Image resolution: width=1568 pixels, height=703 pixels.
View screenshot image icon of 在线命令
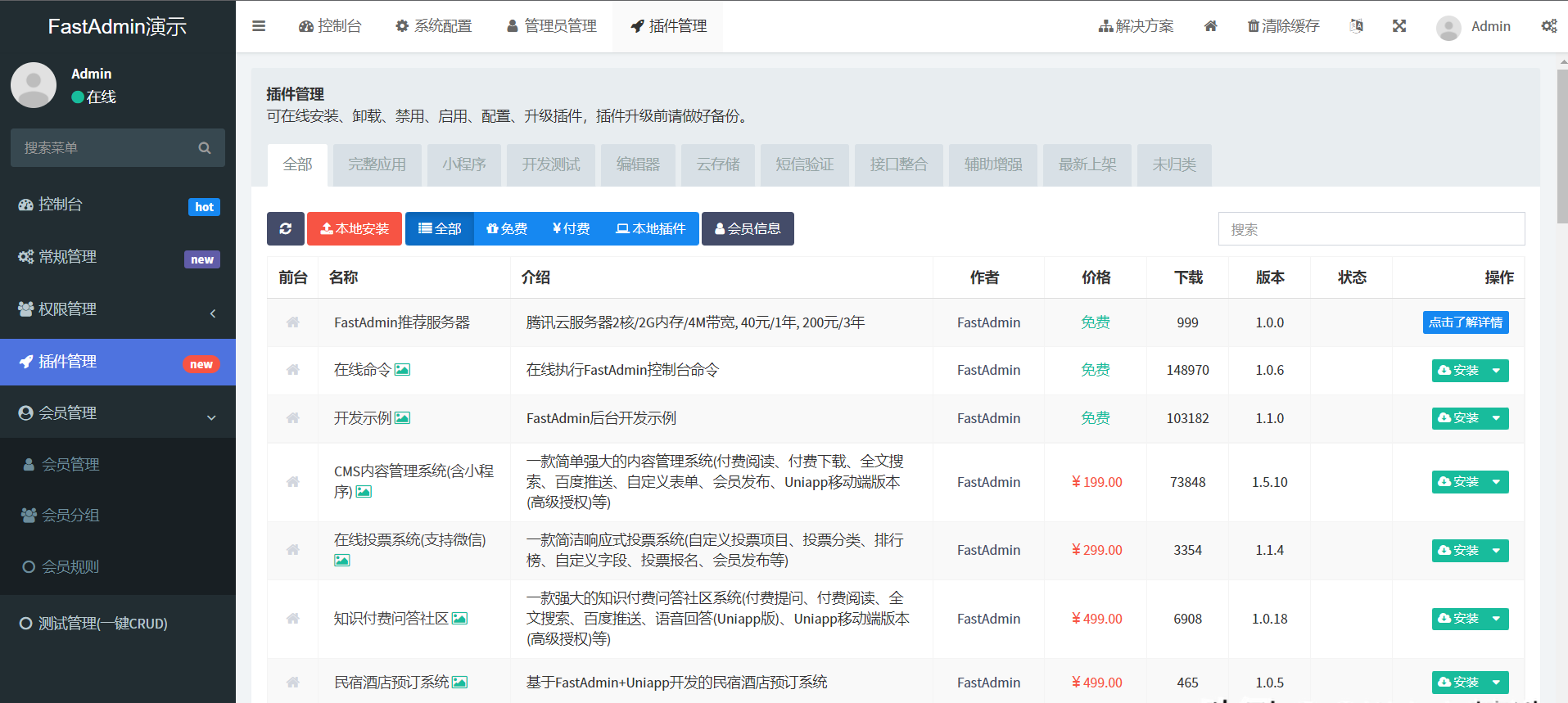(402, 370)
